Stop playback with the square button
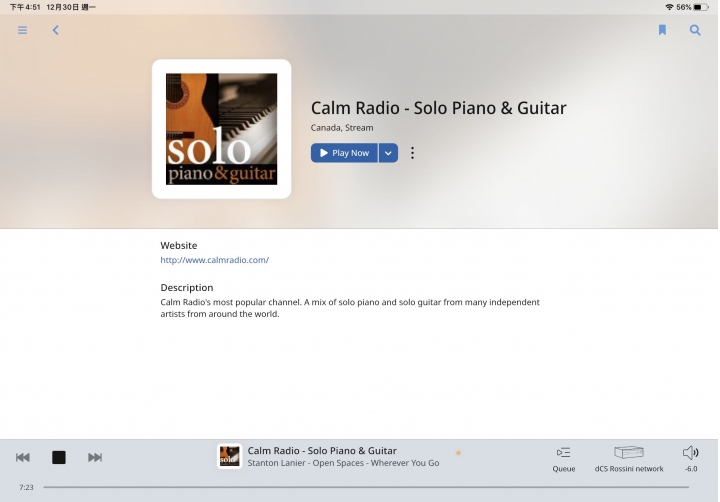This screenshot has width=720, height=502. pos(59,457)
